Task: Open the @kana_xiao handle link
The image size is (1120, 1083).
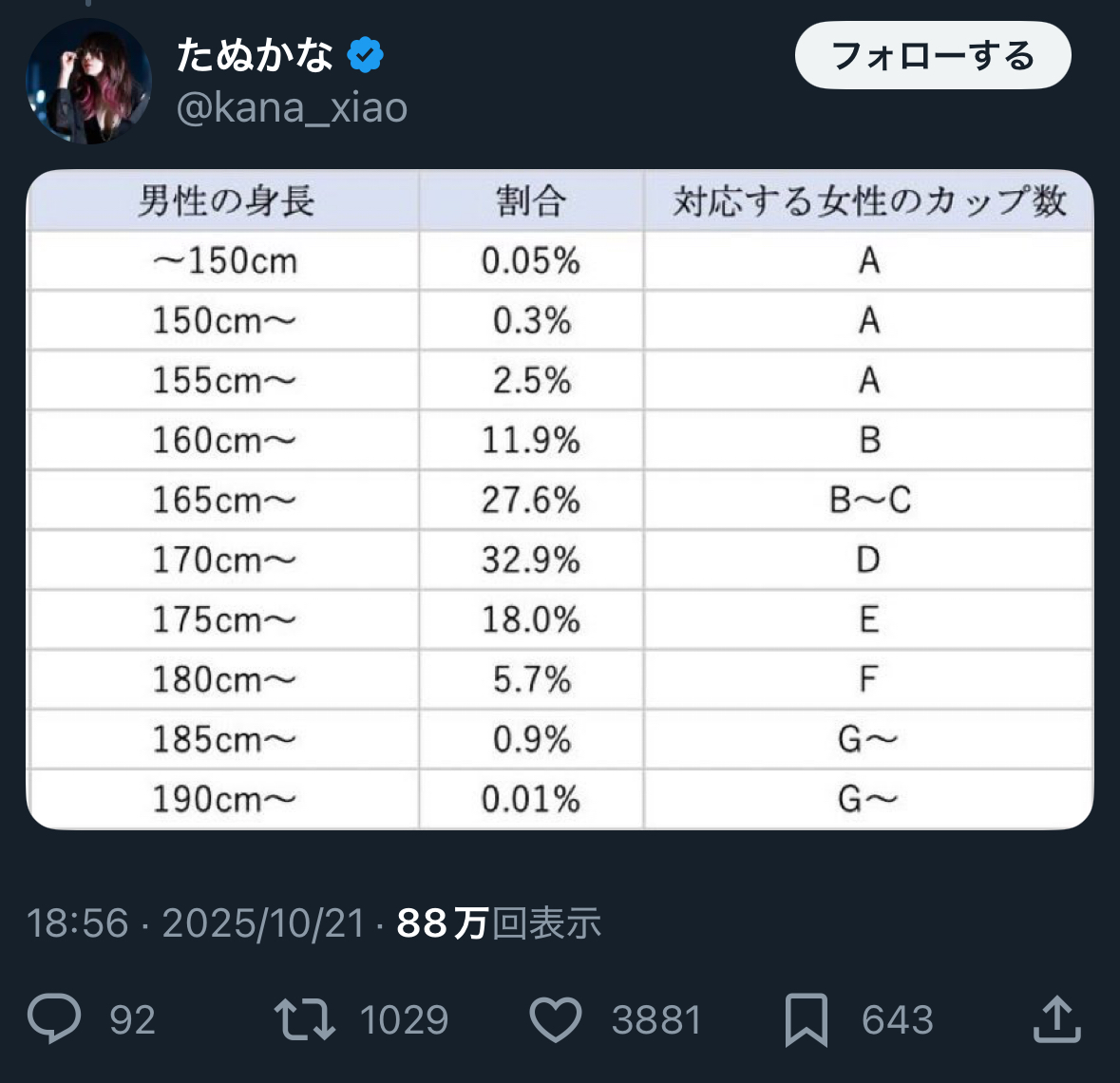Action: tap(292, 108)
